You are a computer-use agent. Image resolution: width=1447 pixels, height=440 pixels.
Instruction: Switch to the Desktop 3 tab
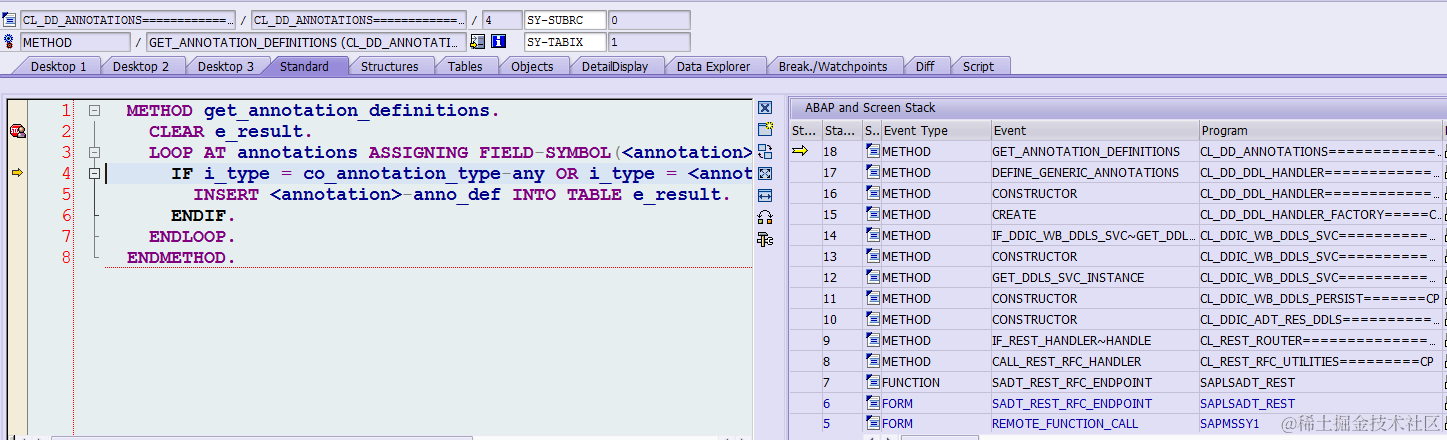[x=225, y=66]
